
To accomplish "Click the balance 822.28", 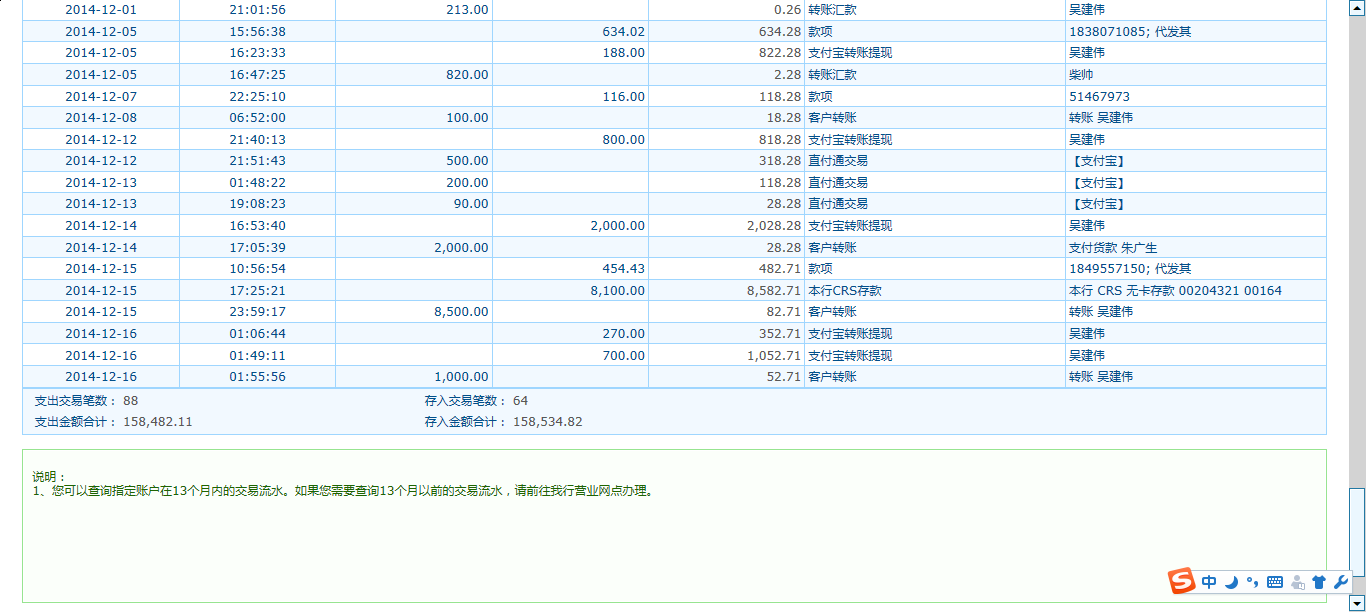I will (780, 53).
